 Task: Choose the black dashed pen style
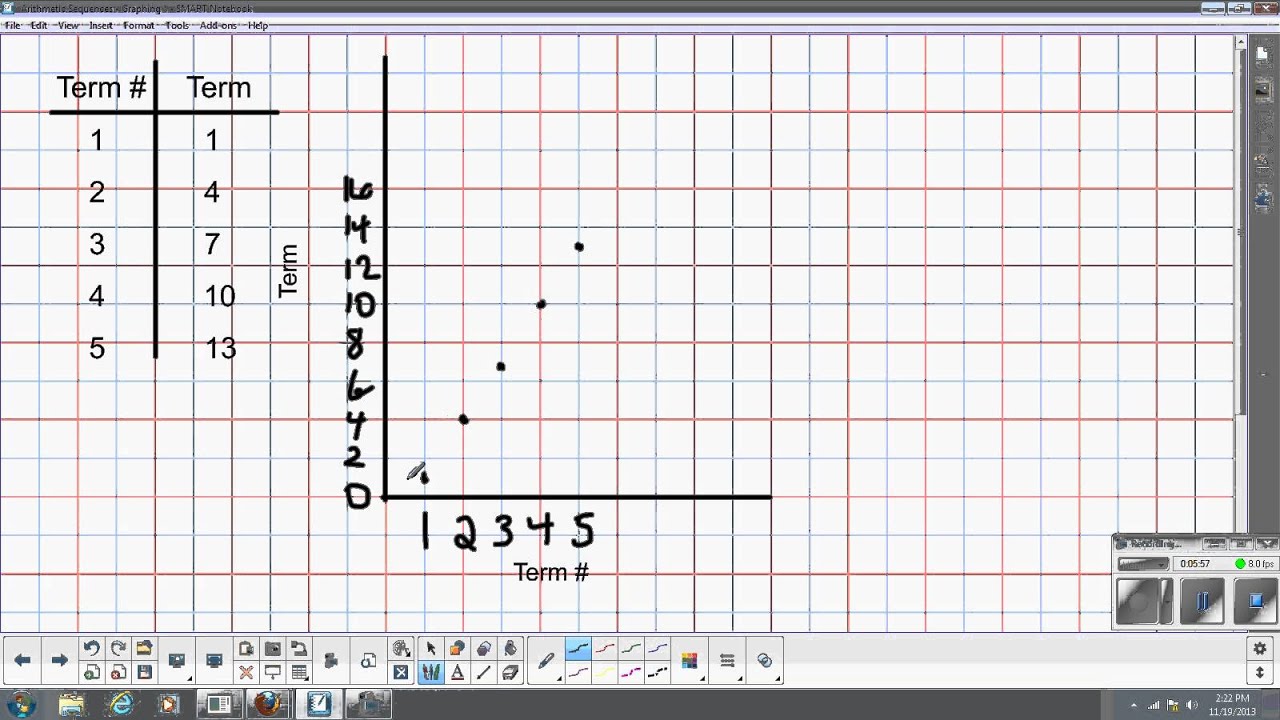coord(657,672)
